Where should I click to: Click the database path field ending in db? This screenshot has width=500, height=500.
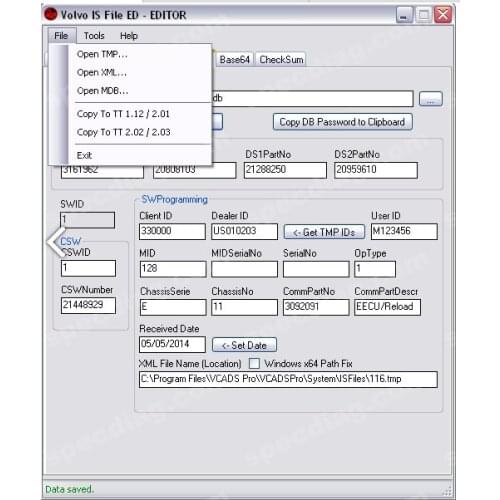(x=312, y=99)
